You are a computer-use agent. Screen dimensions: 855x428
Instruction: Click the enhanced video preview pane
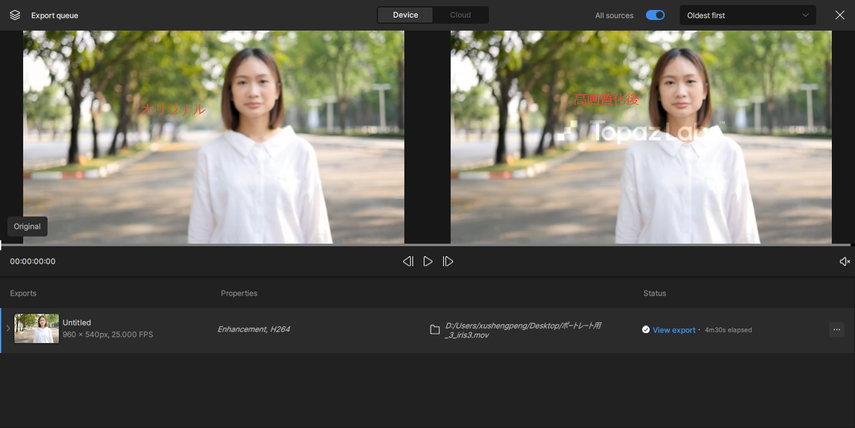[x=641, y=137]
